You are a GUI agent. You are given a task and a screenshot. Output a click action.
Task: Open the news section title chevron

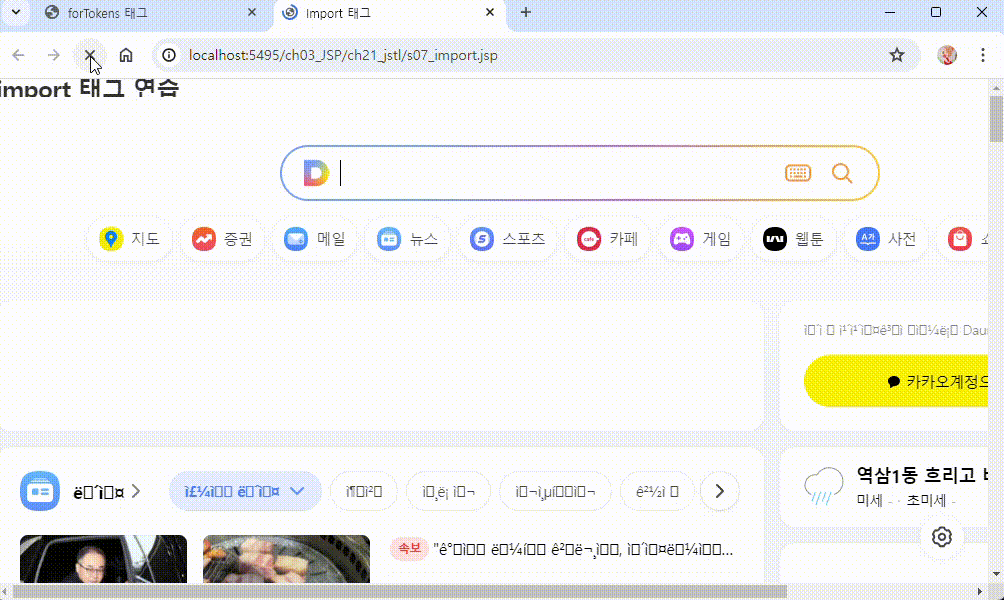tap(136, 491)
